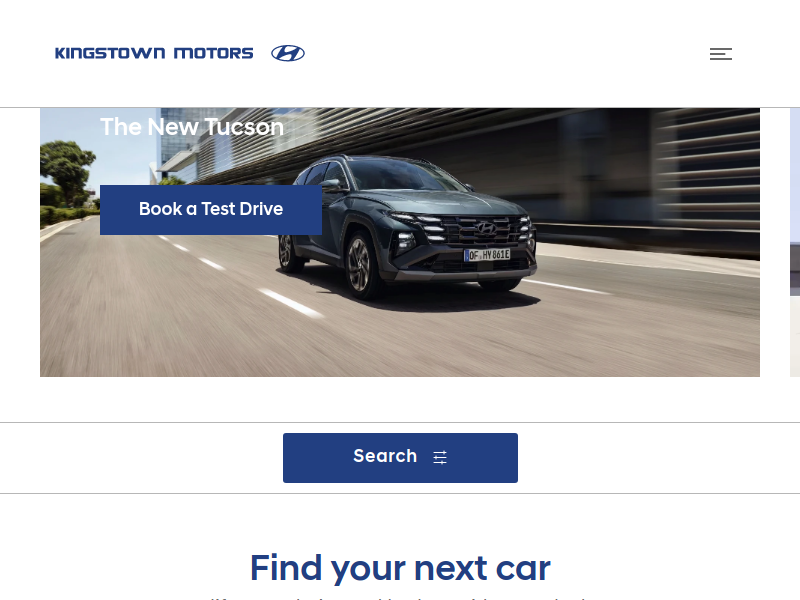800x600 pixels.
Task: Click The New Tucson banner title
Action: [192, 127]
